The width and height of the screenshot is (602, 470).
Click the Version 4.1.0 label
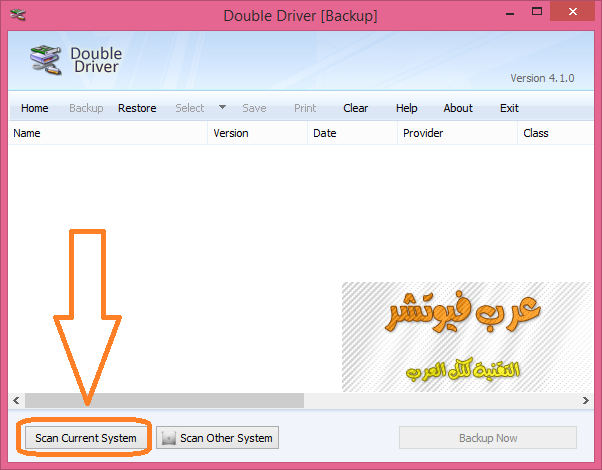pos(542,78)
